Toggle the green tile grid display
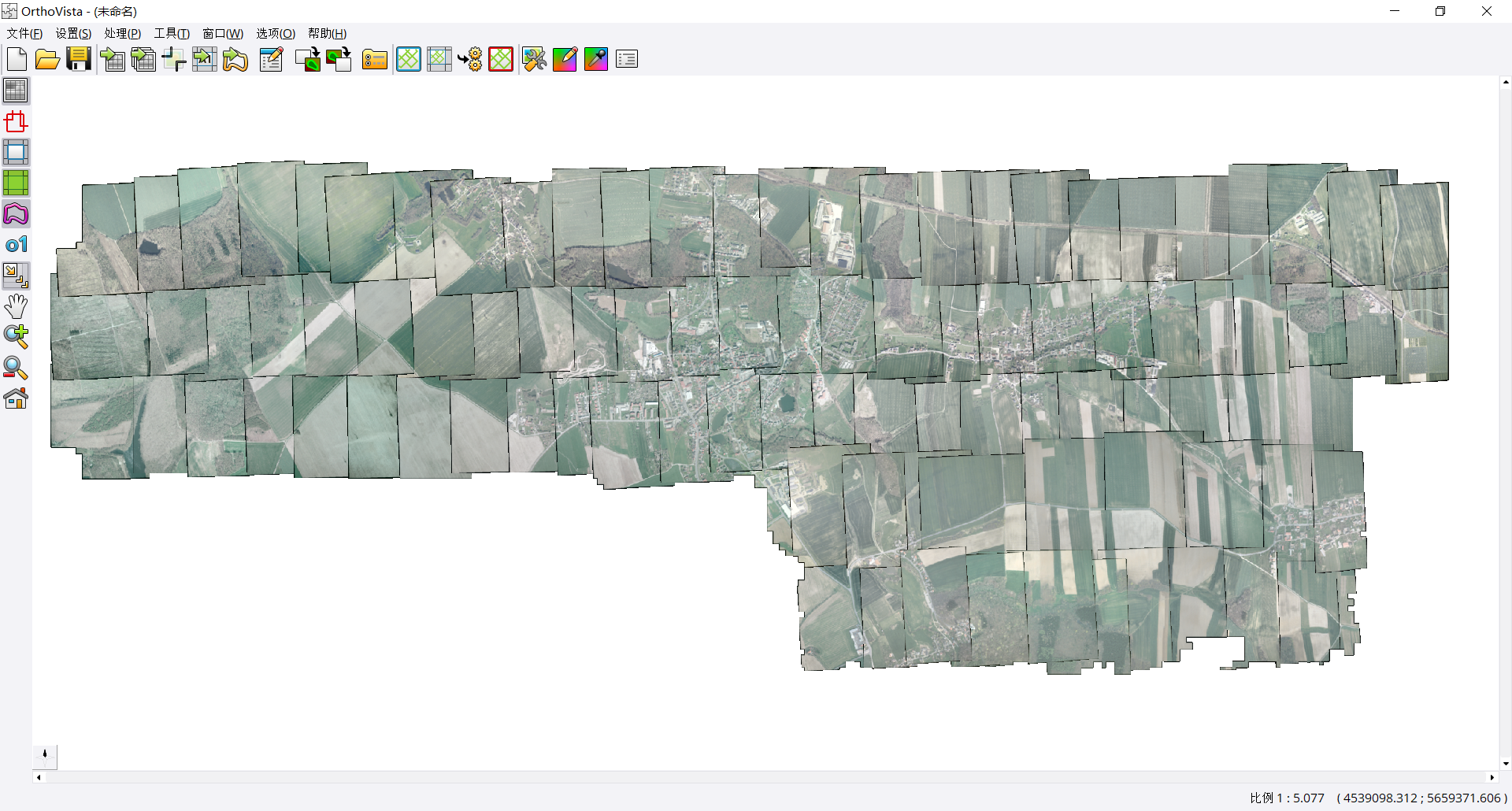1512x811 pixels. pos(16,183)
